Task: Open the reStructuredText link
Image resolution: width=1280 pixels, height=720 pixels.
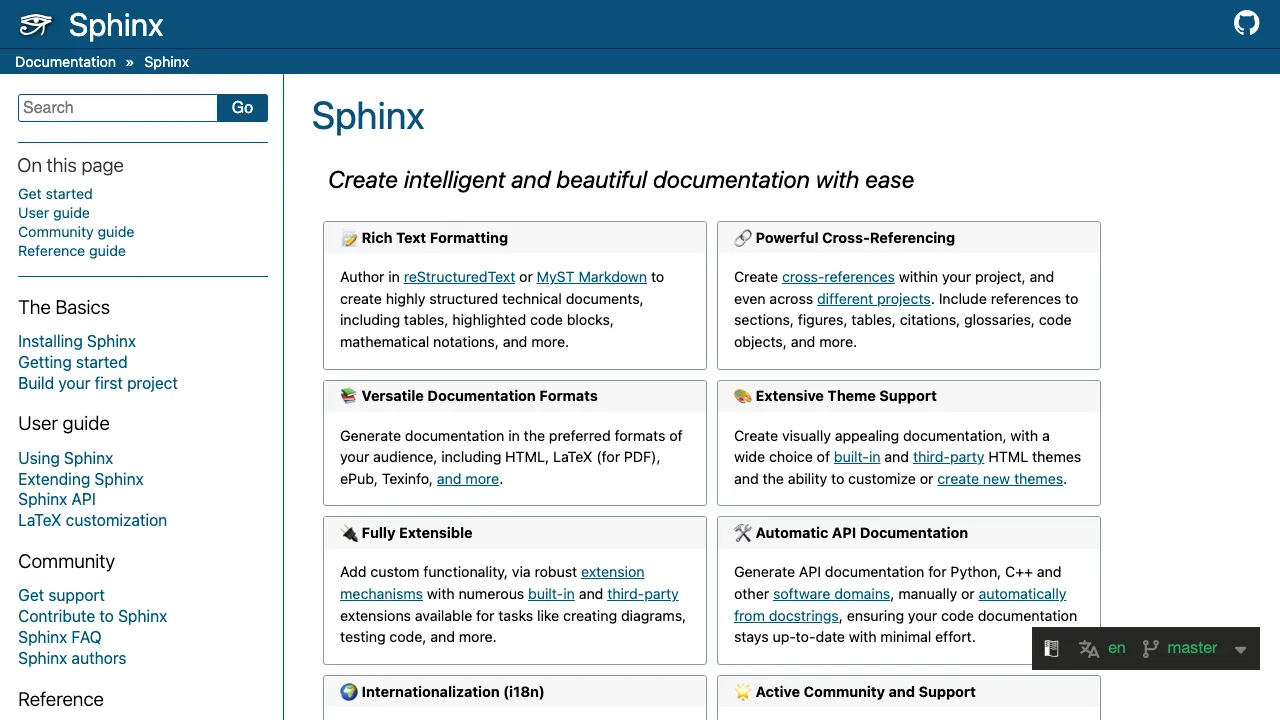Action: [459, 277]
